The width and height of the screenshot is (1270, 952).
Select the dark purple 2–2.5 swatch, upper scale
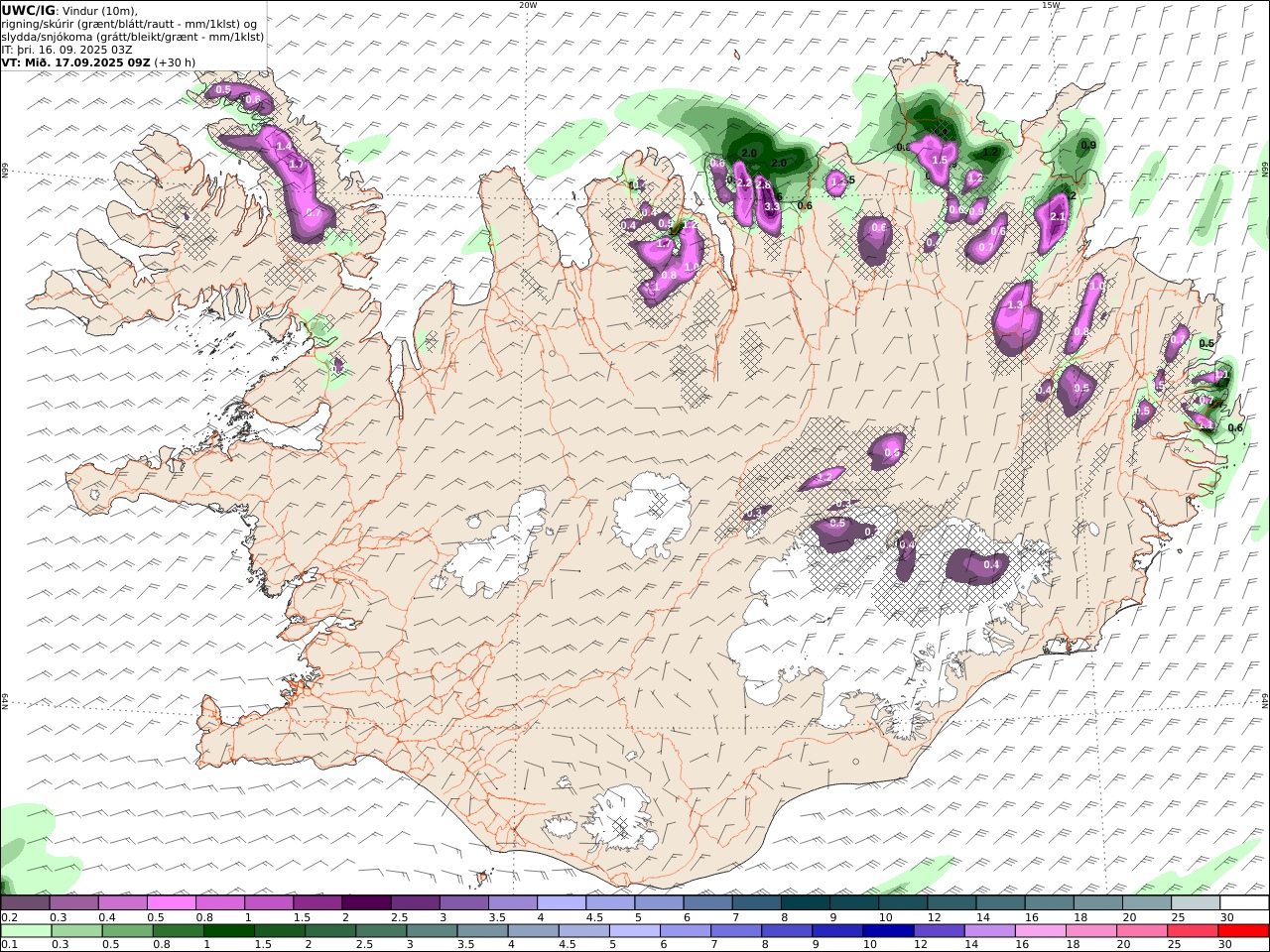tap(366, 903)
